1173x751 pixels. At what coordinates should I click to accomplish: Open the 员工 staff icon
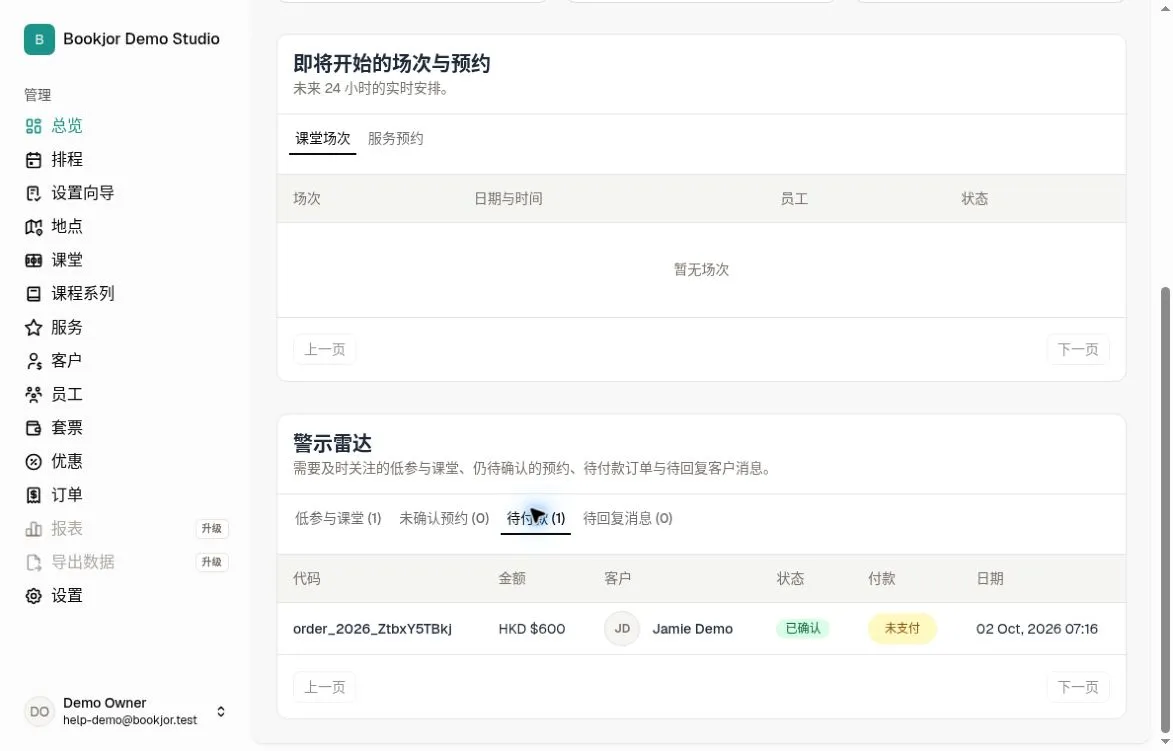[x=34, y=394]
